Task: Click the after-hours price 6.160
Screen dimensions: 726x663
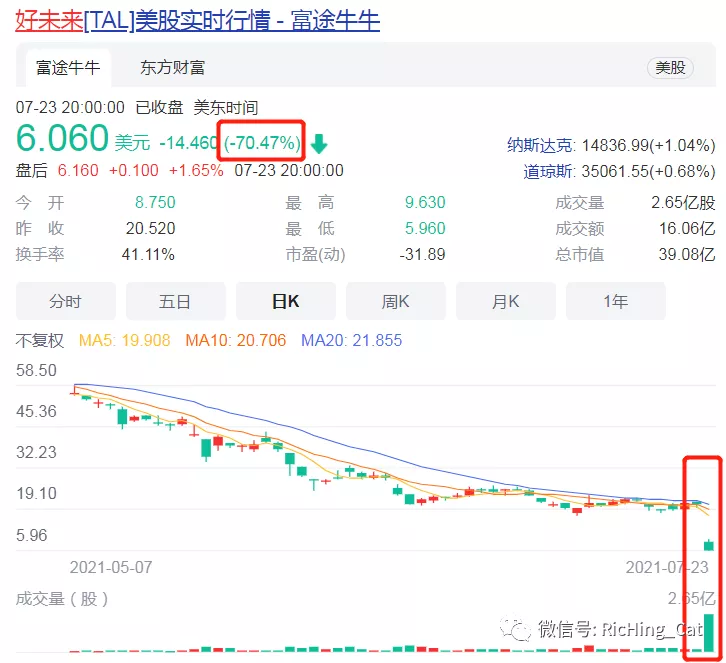Action: (78, 170)
